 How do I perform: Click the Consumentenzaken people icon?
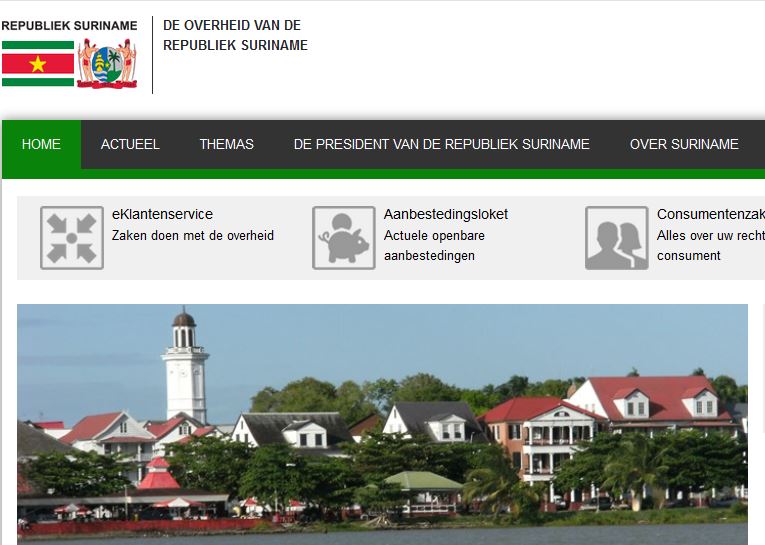click(x=616, y=238)
